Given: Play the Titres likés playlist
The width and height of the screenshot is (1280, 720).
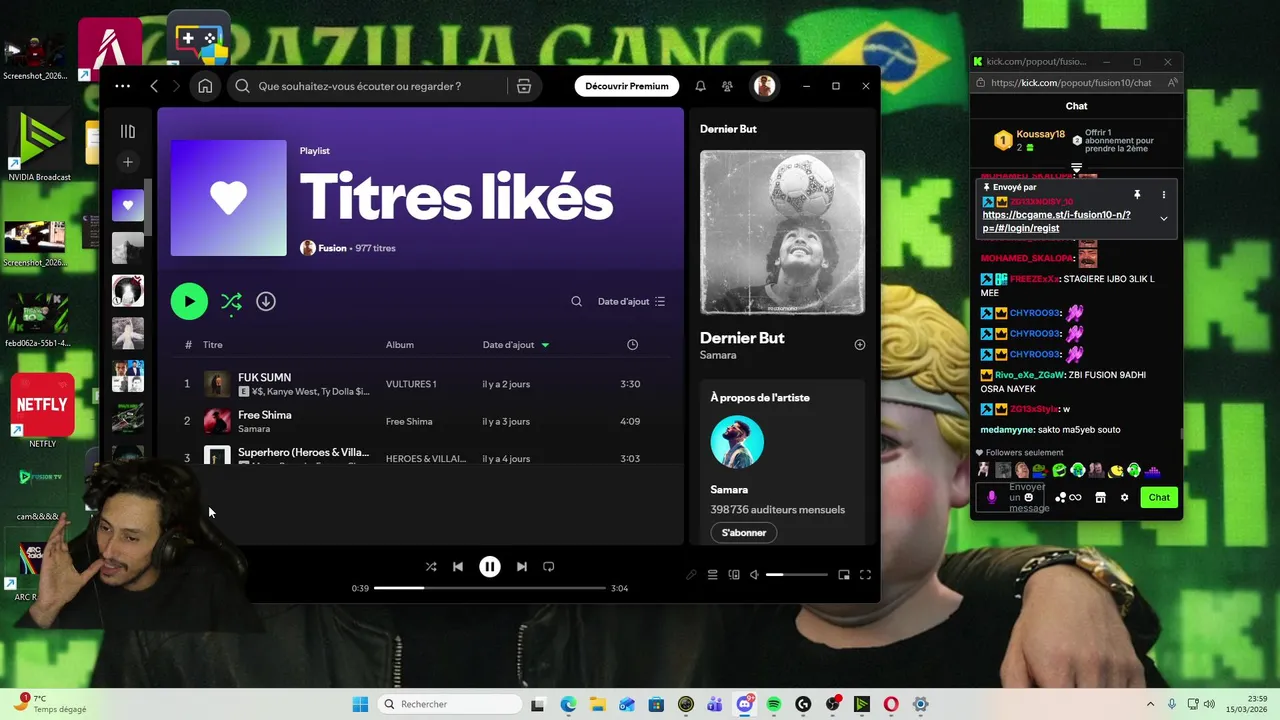Looking at the screenshot, I should [x=189, y=301].
